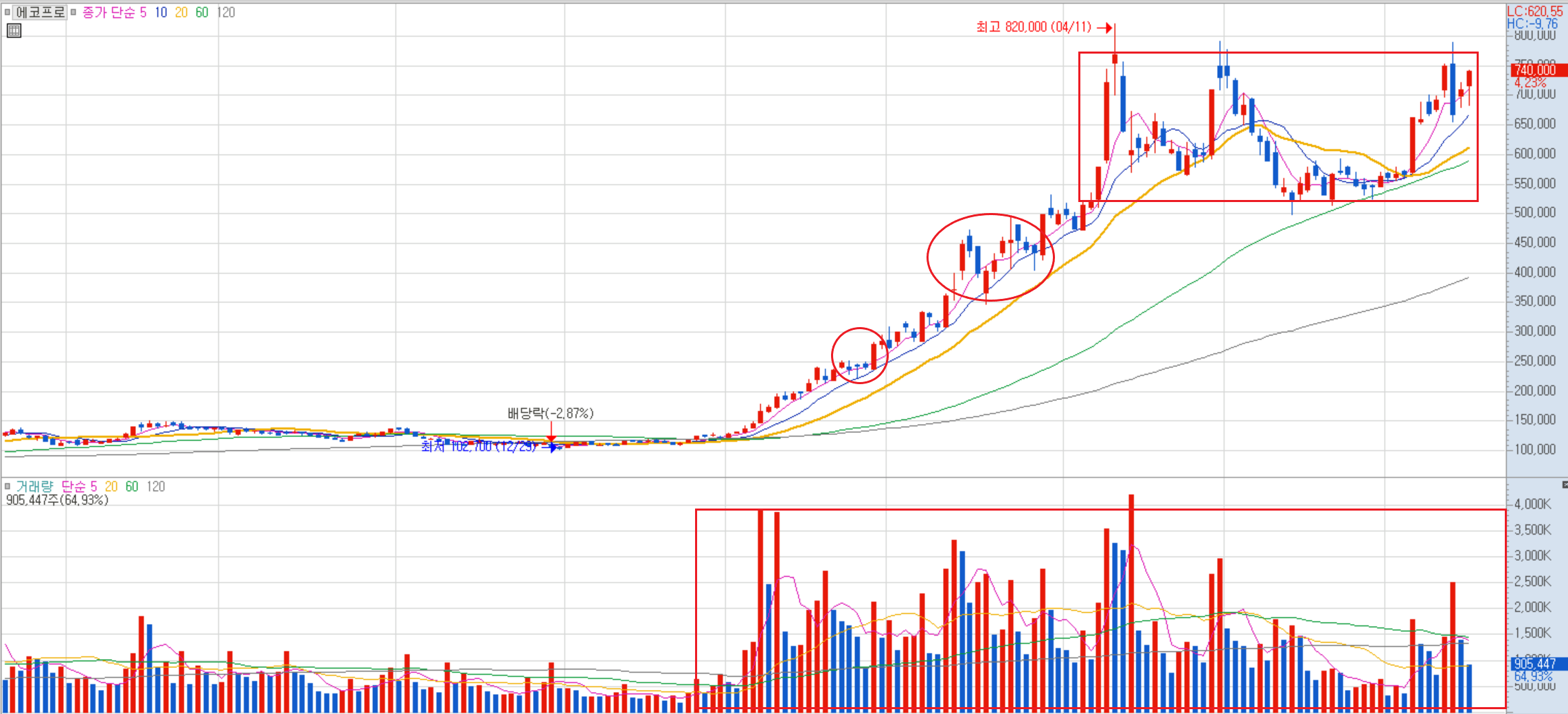Viewport: 1568px width, 714px height.
Task: Click the HC:-9.76 readout
Action: [x=1532, y=23]
